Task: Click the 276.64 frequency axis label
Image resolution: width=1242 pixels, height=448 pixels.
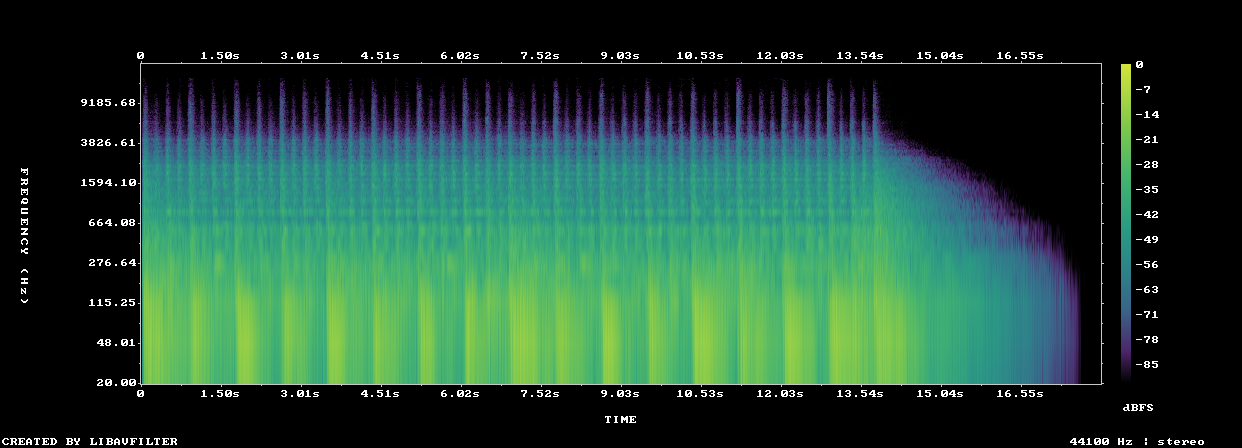Action: tap(112, 263)
